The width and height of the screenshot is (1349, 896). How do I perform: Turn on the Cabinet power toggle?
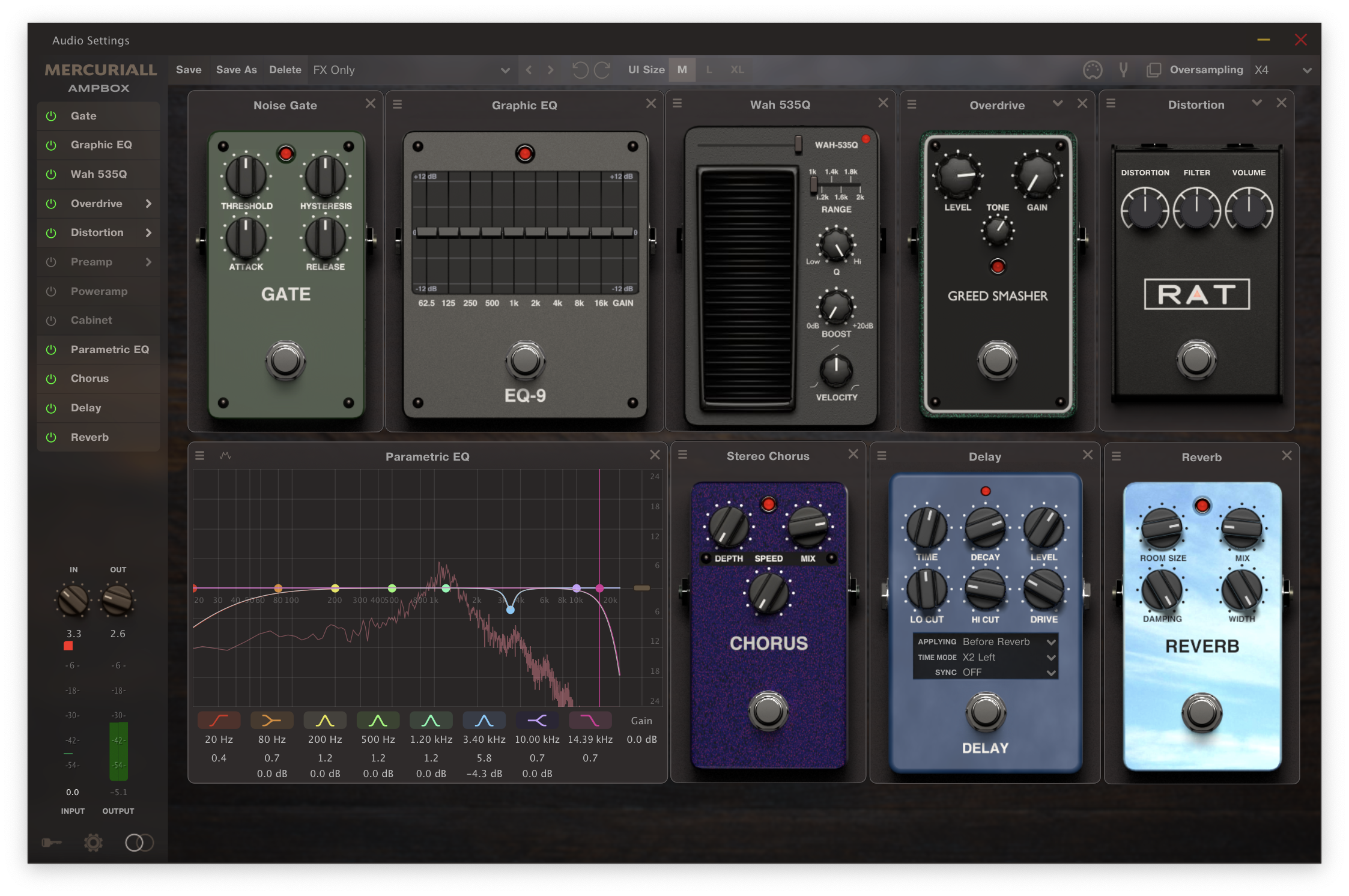pyautogui.click(x=51, y=320)
